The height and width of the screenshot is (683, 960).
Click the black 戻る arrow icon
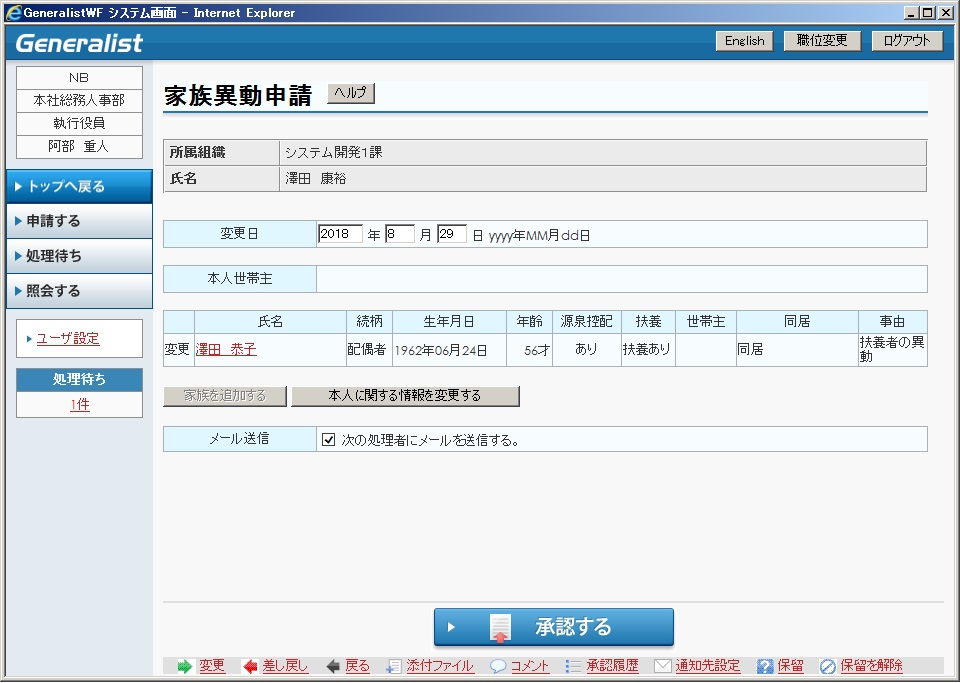point(332,667)
